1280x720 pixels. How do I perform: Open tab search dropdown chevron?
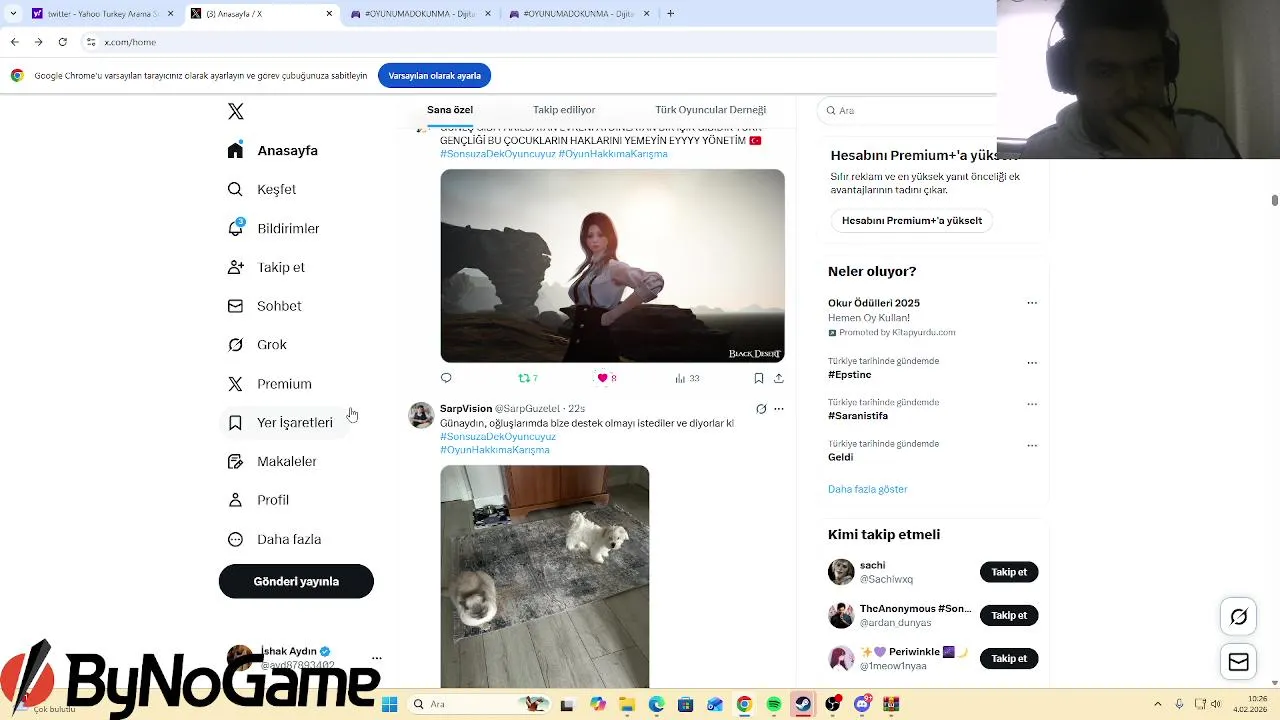pos(12,14)
